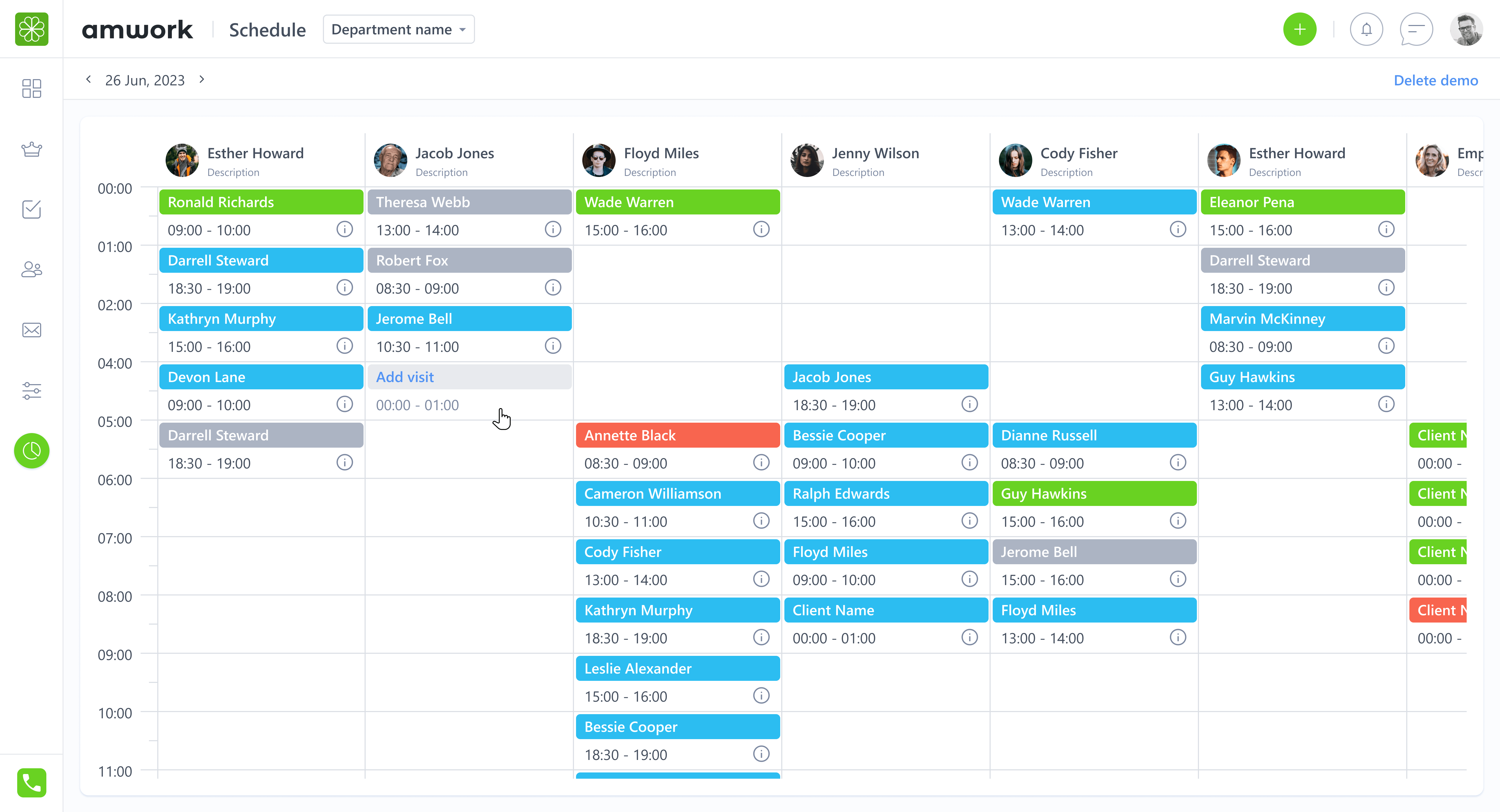Click the Delete demo link
This screenshot has height=812, width=1500.
coord(1435,80)
